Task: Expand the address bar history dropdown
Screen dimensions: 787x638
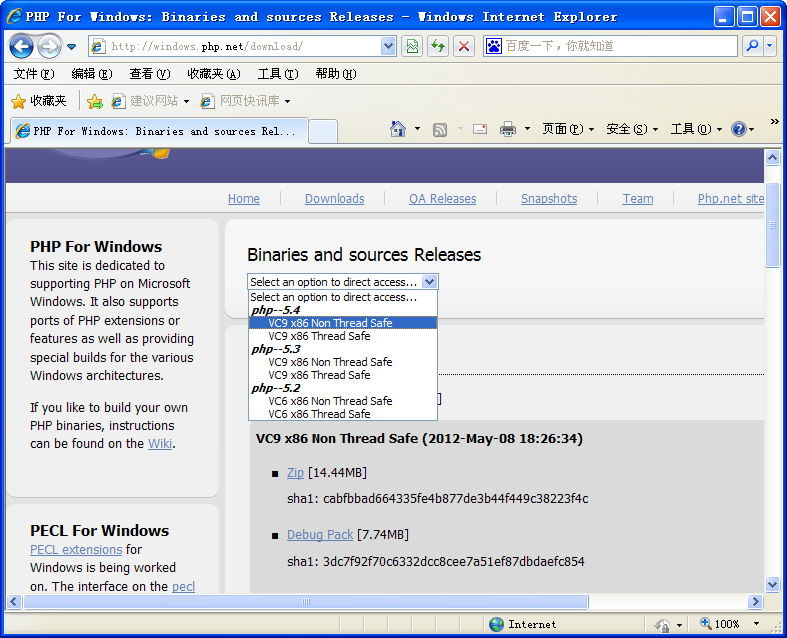Action: pos(388,46)
